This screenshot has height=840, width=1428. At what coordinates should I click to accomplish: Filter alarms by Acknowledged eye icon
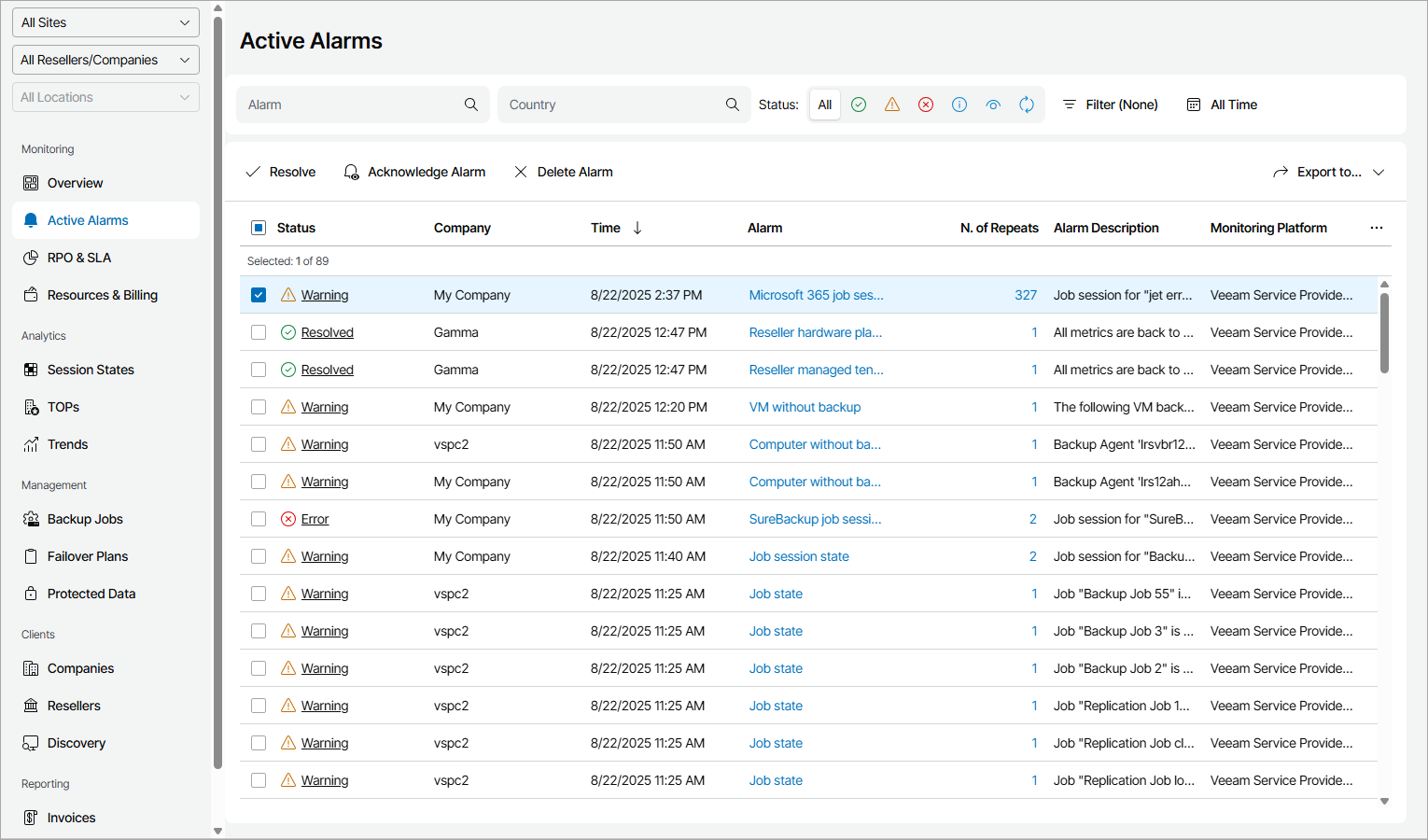993,105
